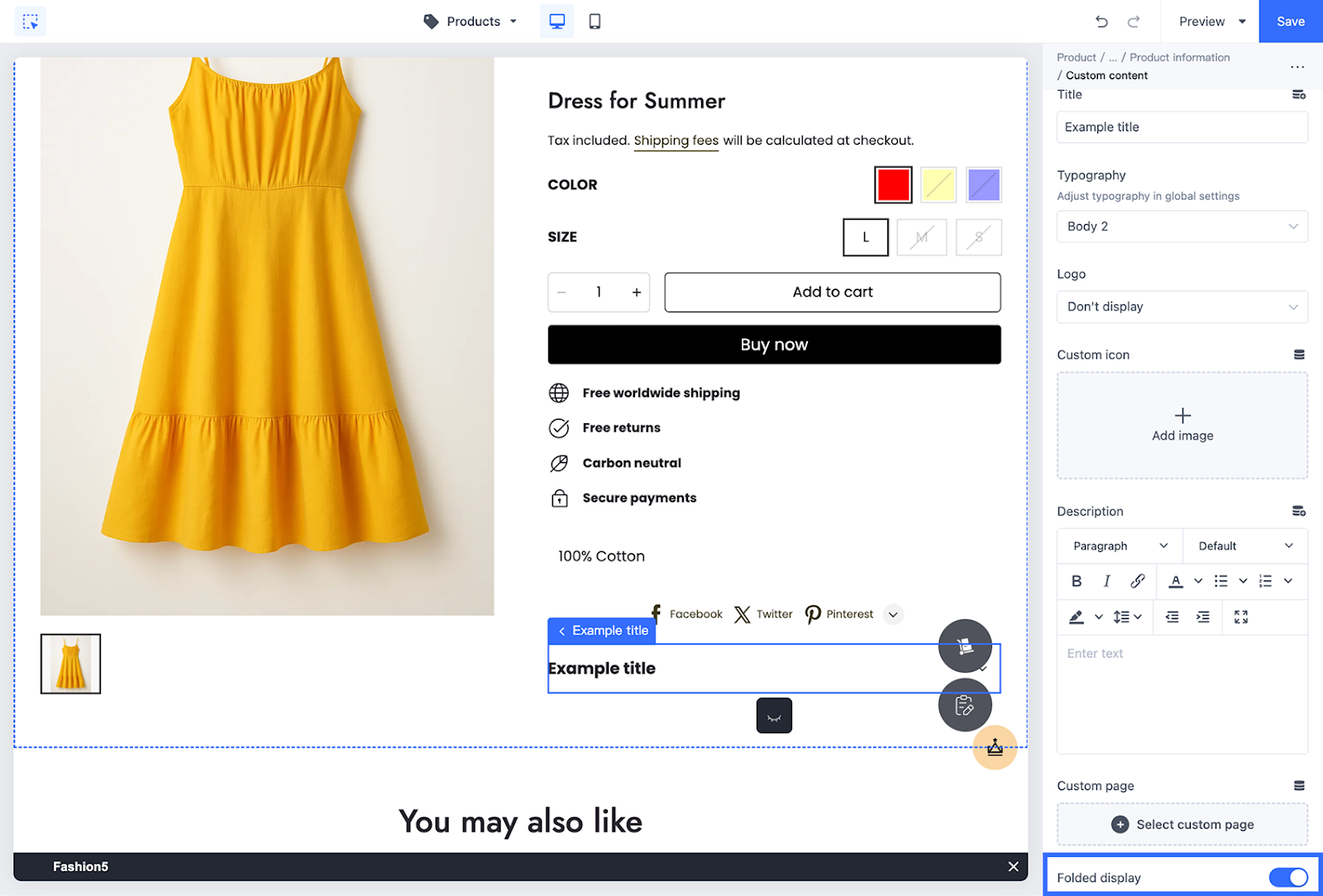Open the Products page selector menu
Viewport: 1323px width, 896px height.
click(x=471, y=21)
